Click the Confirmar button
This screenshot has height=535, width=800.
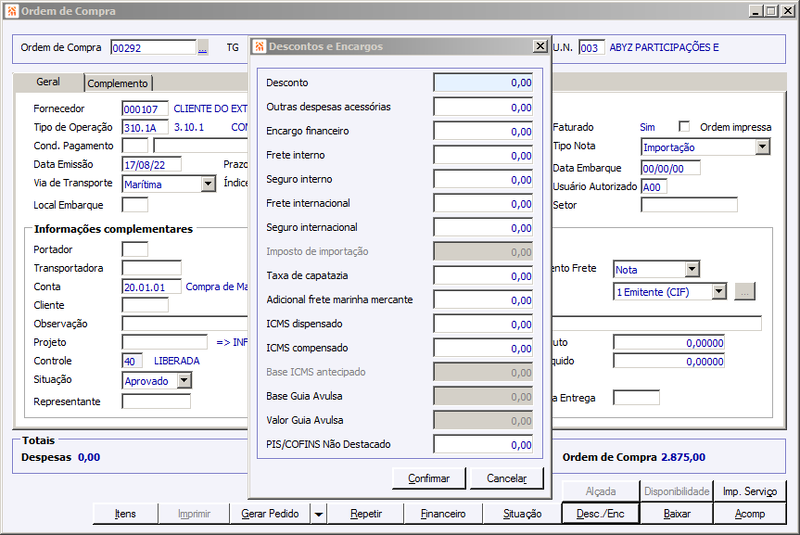point(429,478)
